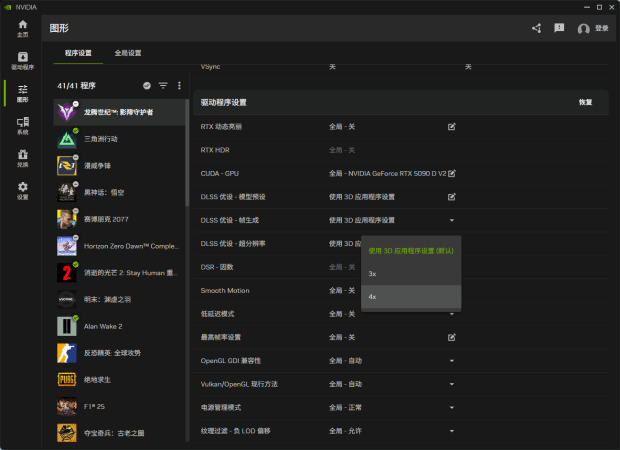This screenshot has width=620, height=450.
Task: Click the 赛博朋克 2077 game icon
Action: click(x=67, y=219)
